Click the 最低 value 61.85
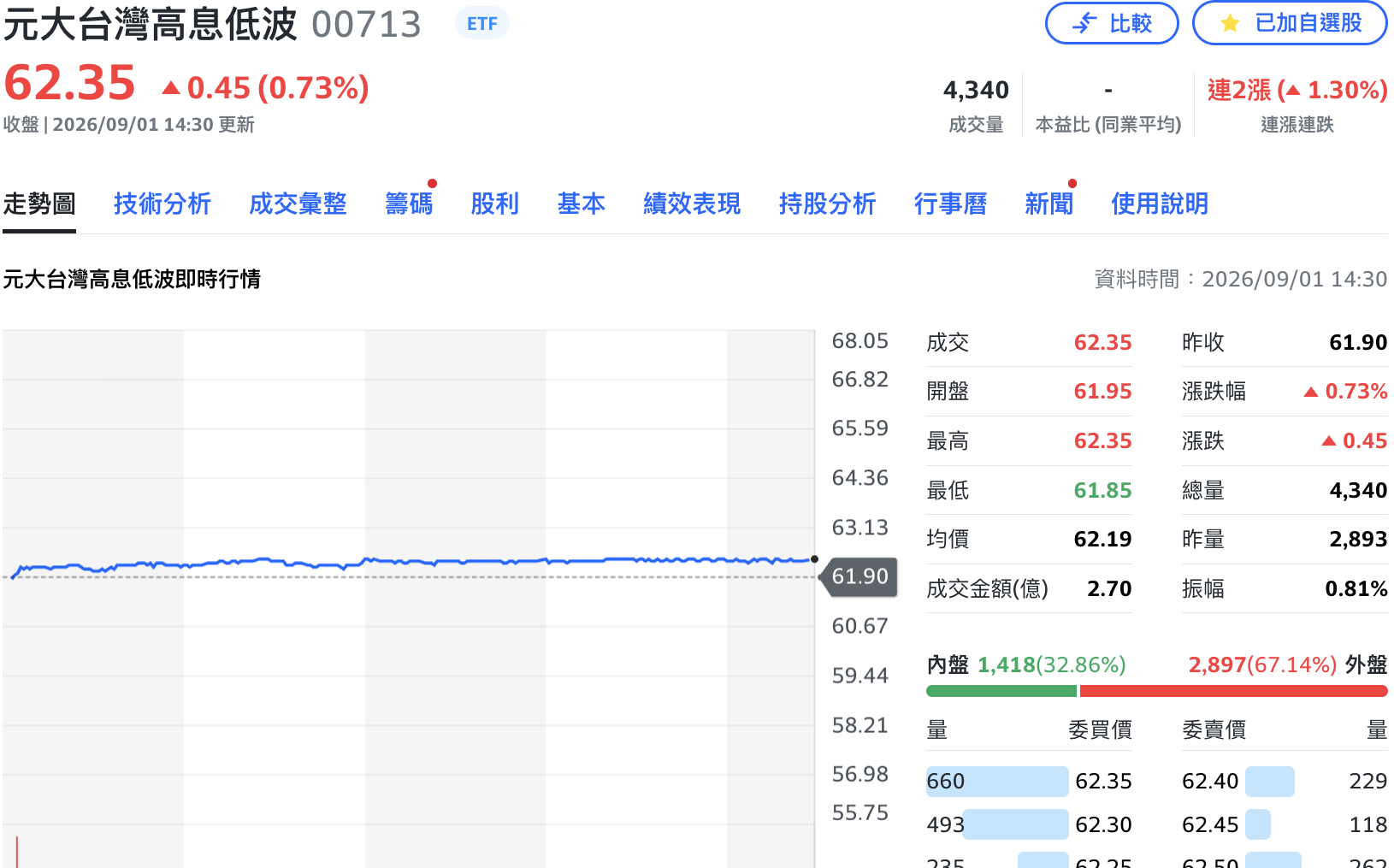 (1102, 491)
